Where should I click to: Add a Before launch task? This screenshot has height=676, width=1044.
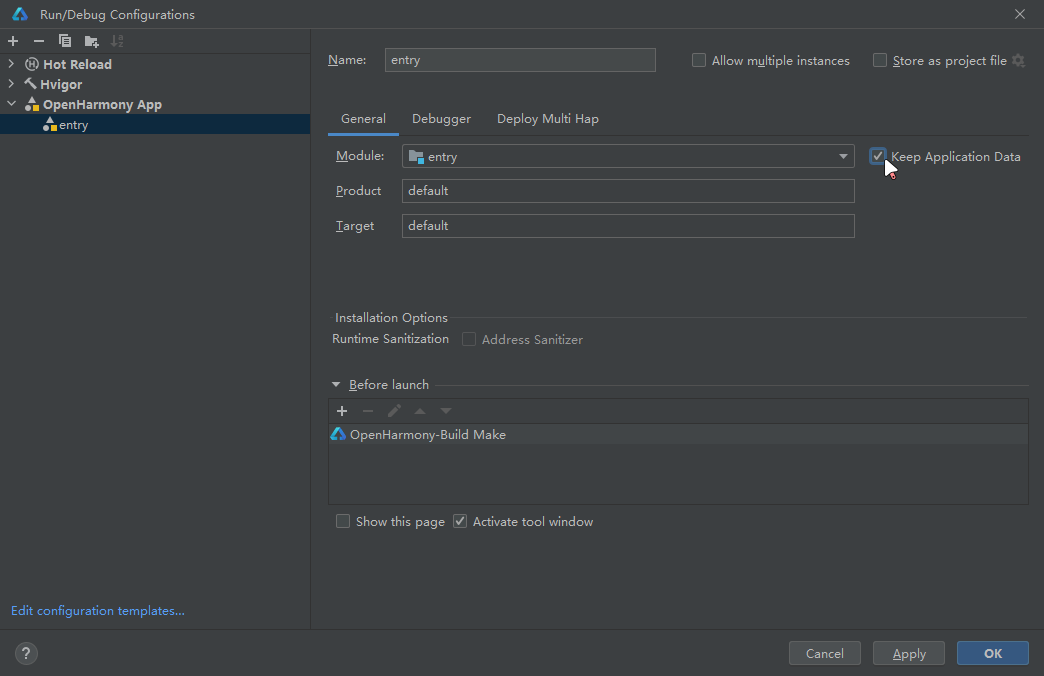(342, 411)
